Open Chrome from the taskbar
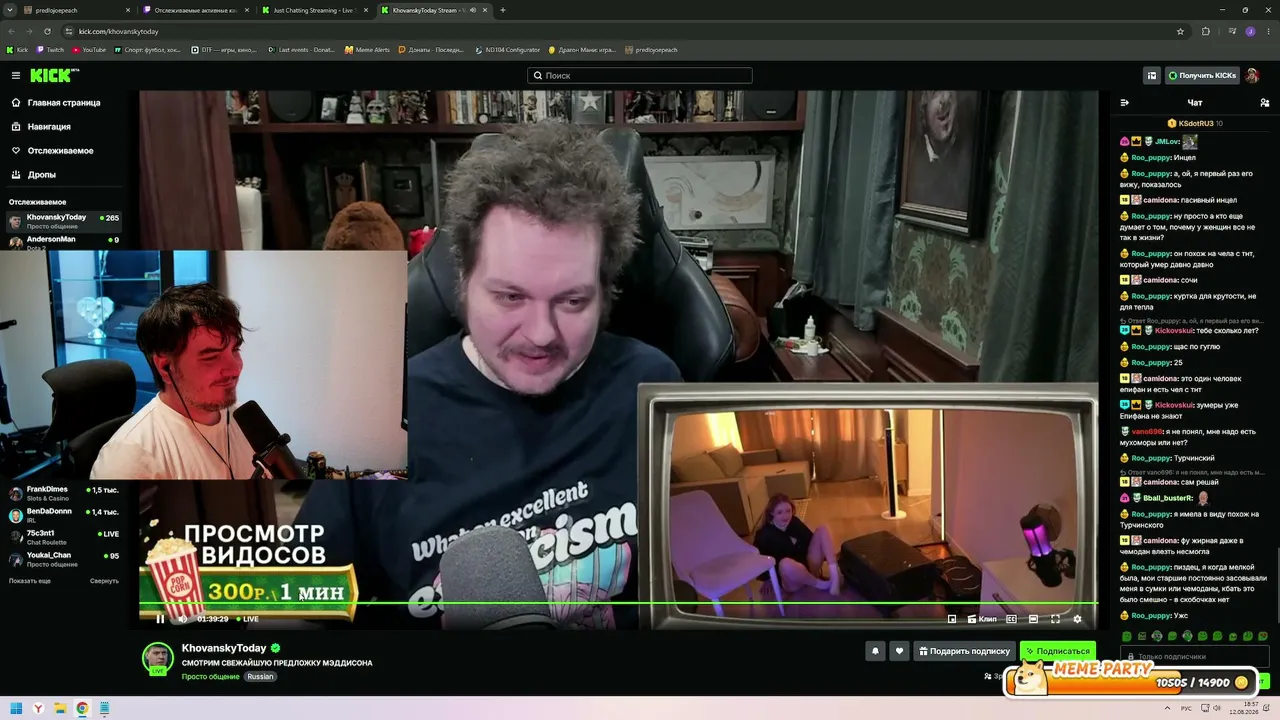 pyautogui.click(x=82, y=709)
